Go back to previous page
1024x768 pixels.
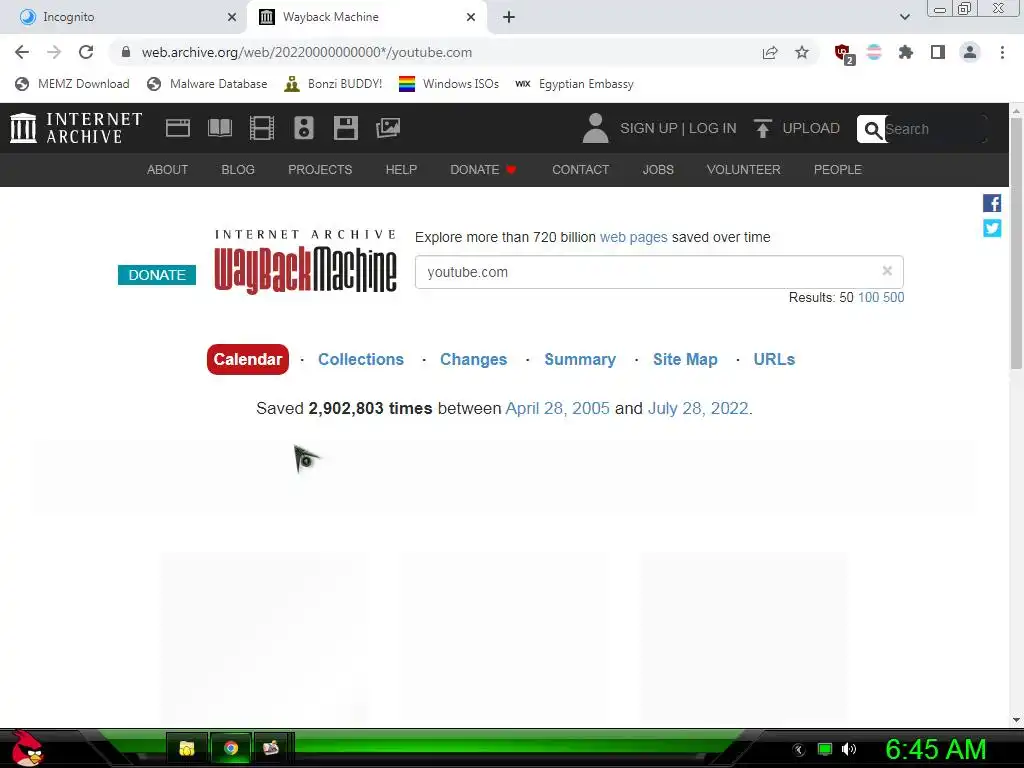coord(22,52)
